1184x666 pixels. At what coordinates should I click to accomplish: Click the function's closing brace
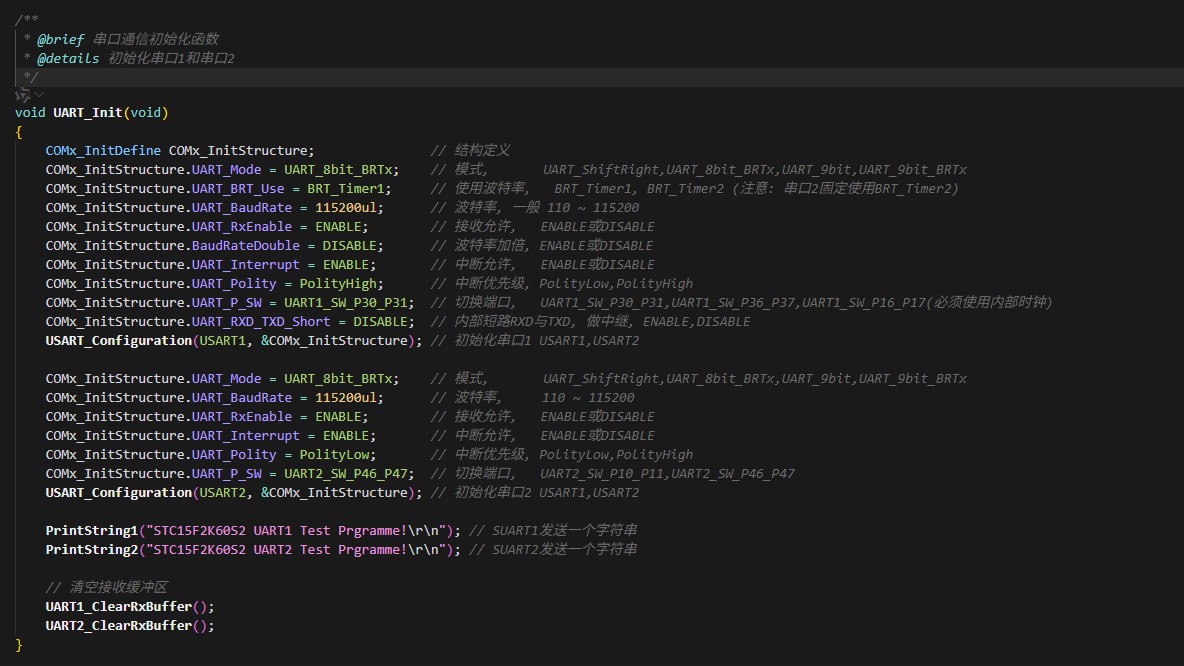[x=19, y=644]
